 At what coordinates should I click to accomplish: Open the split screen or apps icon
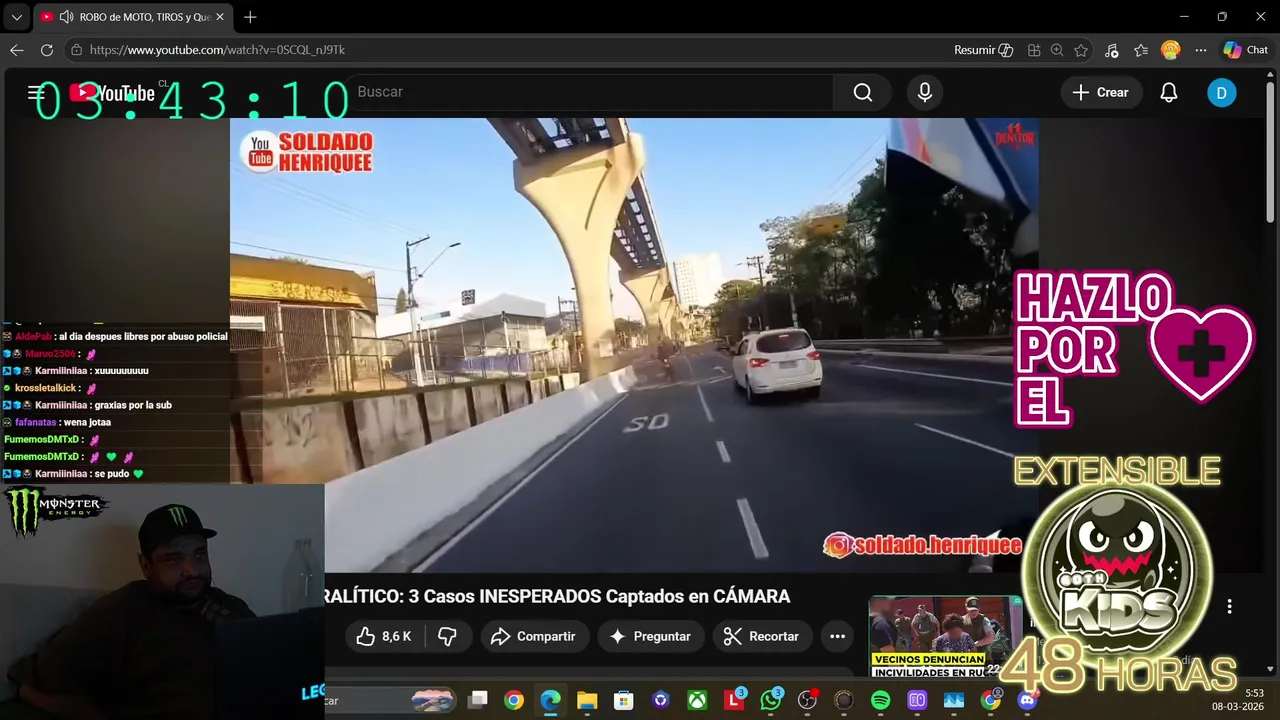tap(1034, 50)
